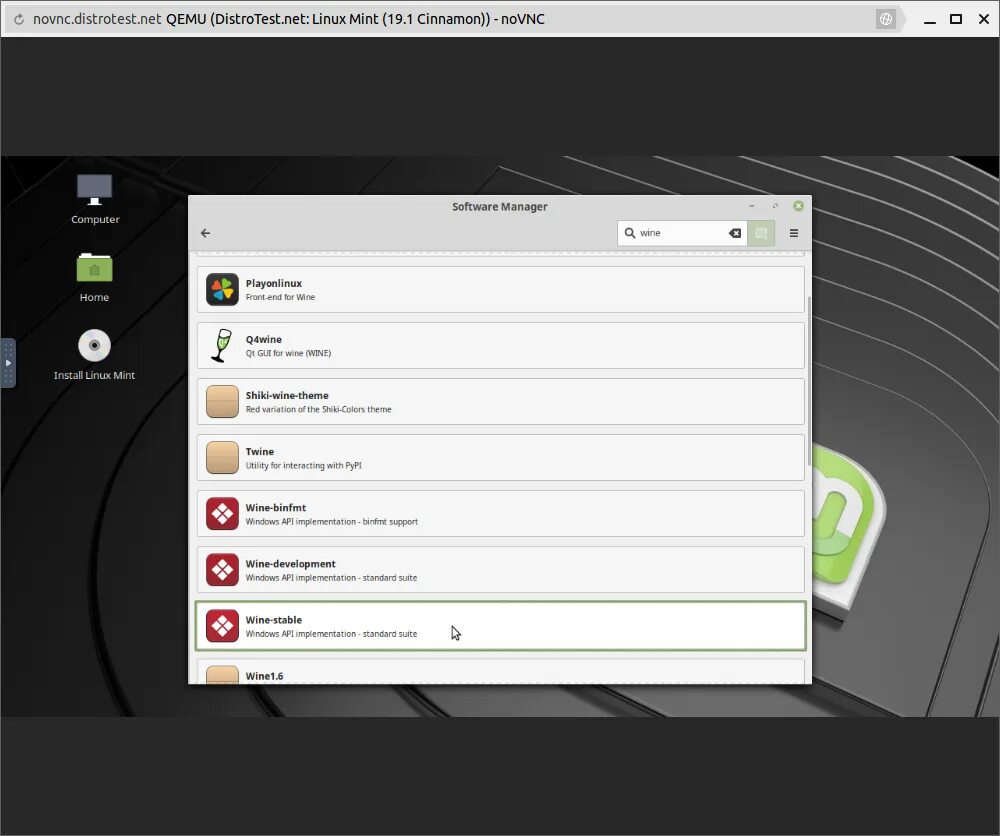The image size is (1000, 836).
Task: Open the Wine1.6 title
Action: tap(264, 676)
